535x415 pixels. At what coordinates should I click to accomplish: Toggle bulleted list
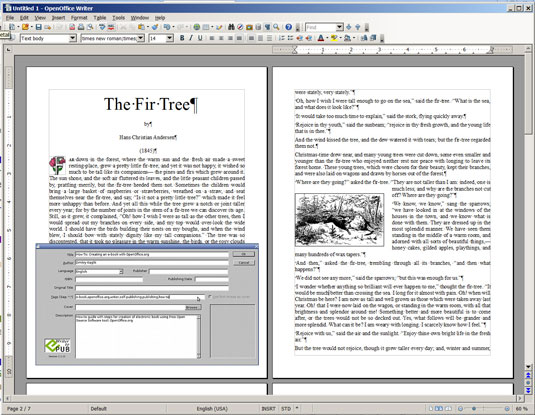click(x=290, y=38)
